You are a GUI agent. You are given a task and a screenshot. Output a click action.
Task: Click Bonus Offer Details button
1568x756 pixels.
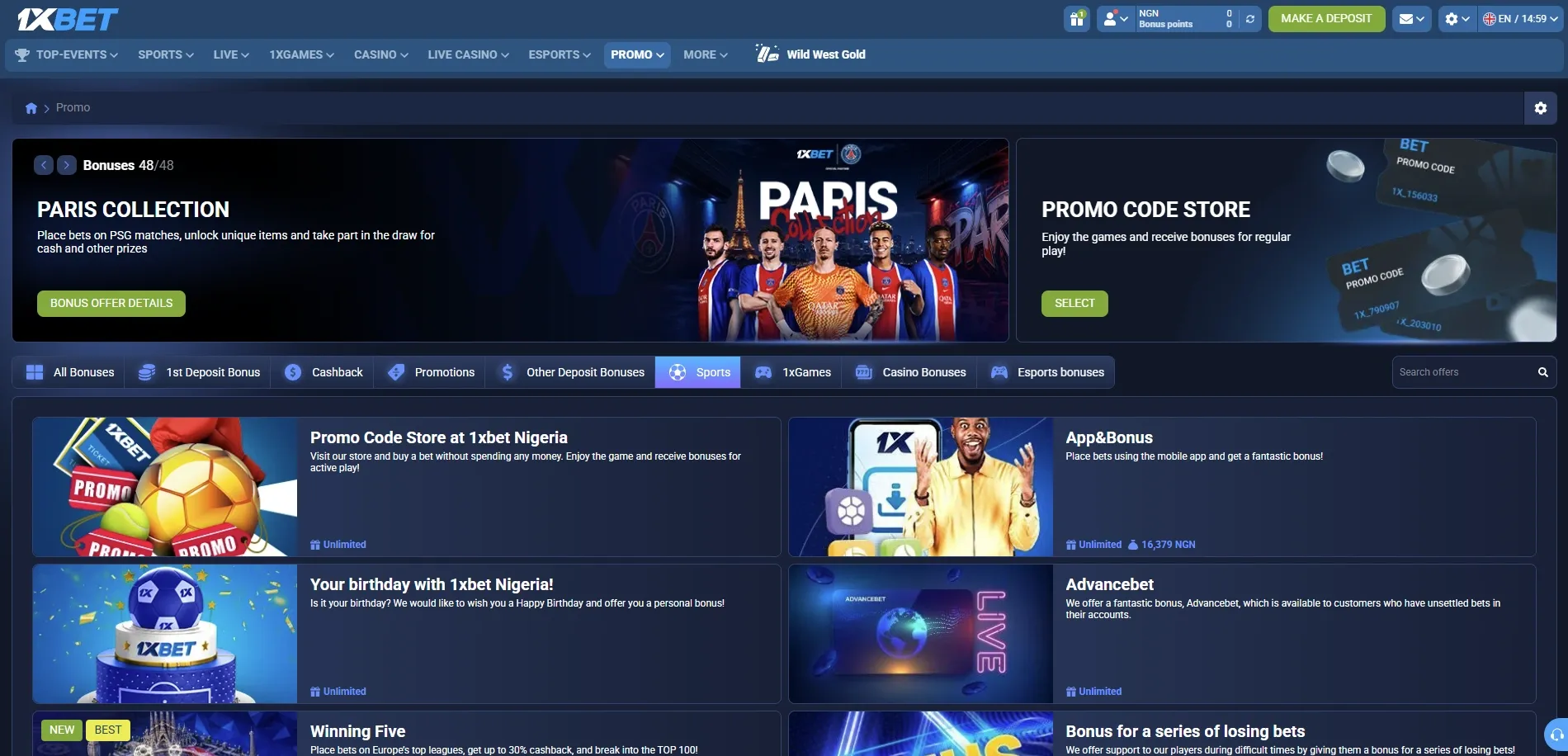111,304
